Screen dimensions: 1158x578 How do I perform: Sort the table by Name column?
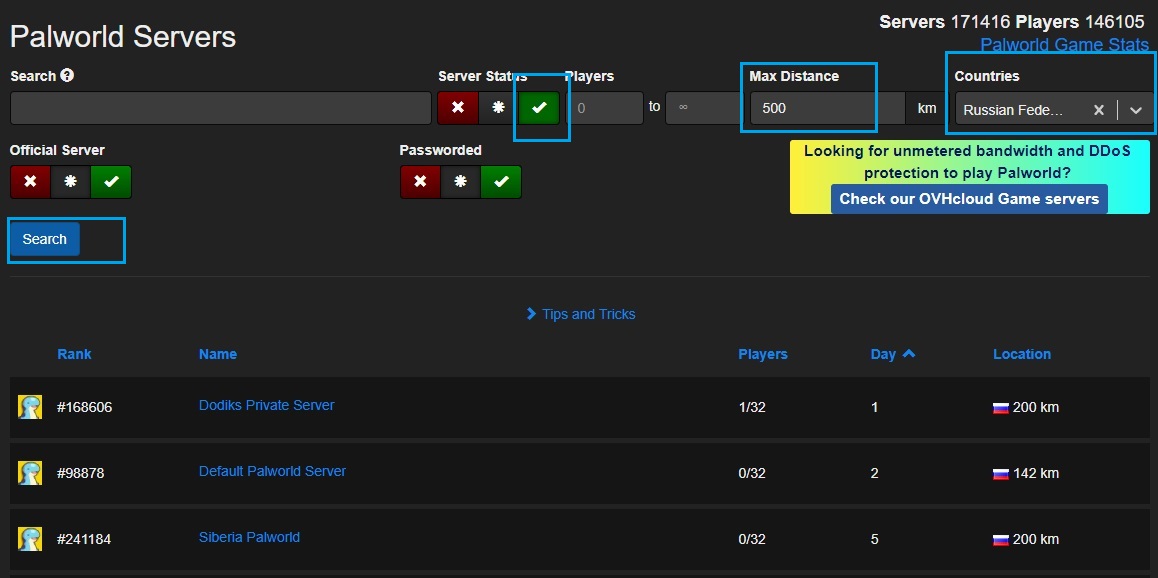coord(218,354)
